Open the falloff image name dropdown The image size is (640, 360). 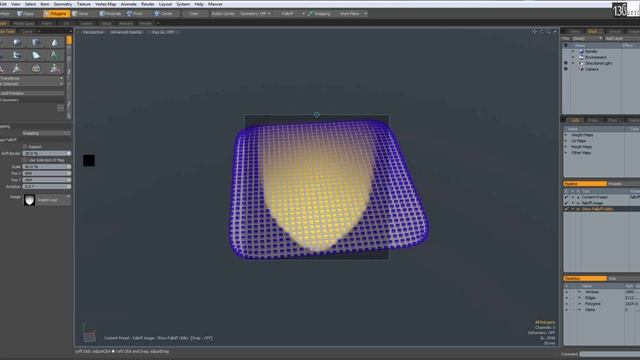(x=53, y=200)
